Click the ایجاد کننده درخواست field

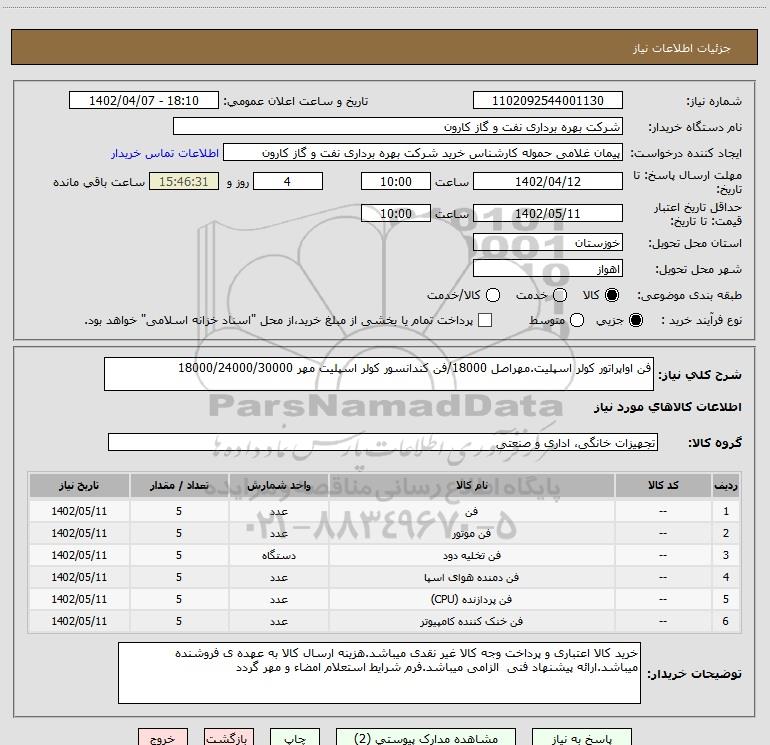pos(423,153)
